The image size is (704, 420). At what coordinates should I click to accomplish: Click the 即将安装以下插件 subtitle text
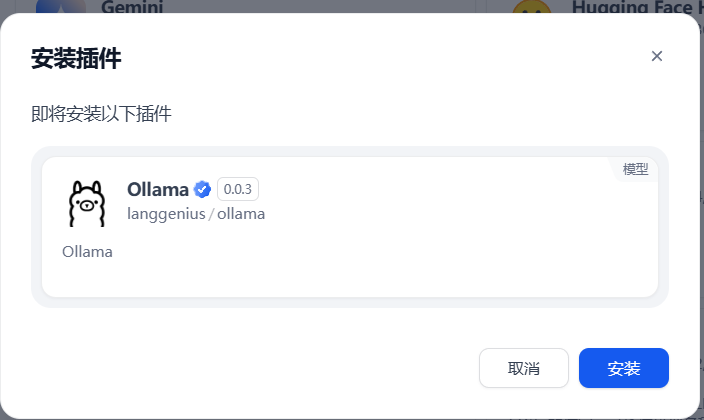[101, 114]
